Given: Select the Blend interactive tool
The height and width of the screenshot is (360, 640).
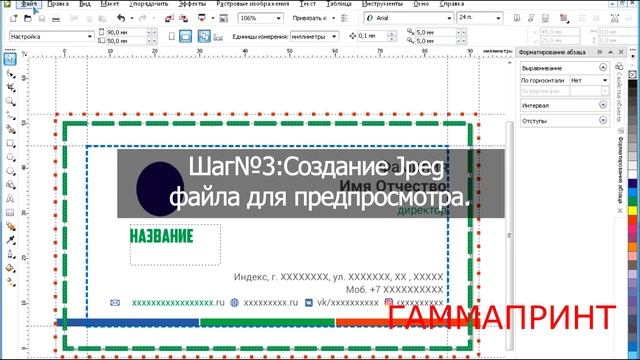Looking at the screenshot, I should click(x=11, y=226).
